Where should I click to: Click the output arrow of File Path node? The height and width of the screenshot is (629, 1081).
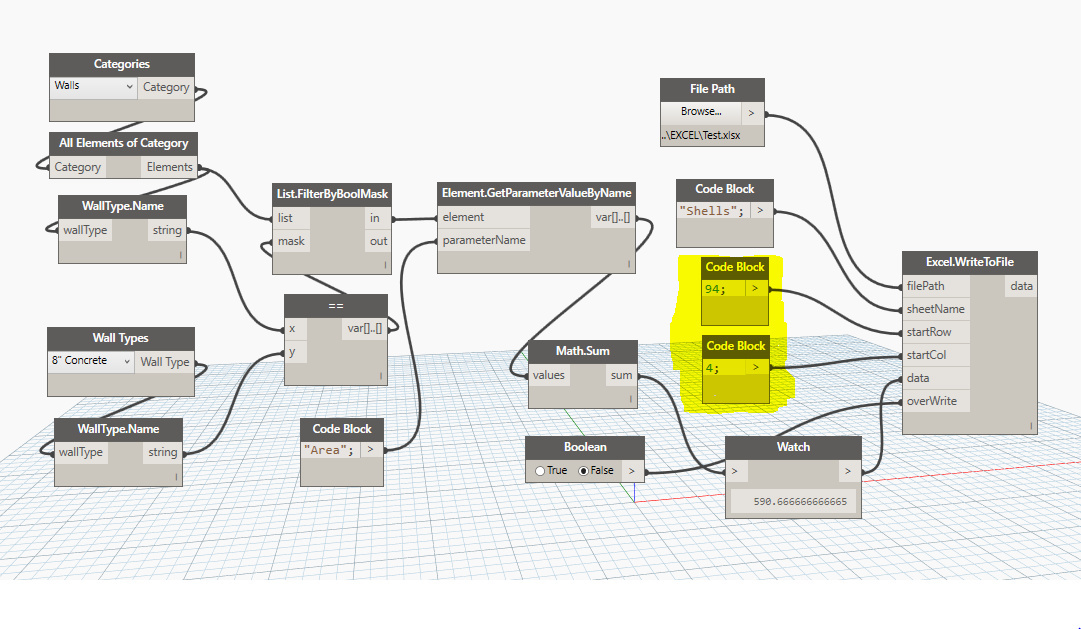coord(752,112)
